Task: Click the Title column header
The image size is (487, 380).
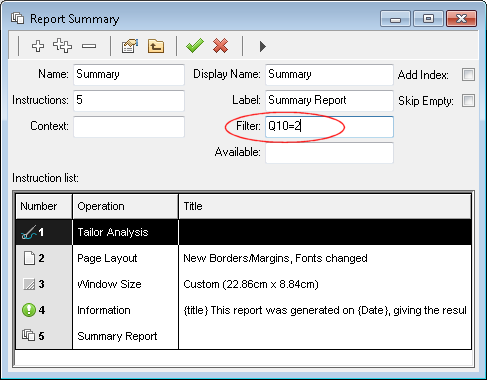Action: 325,206
